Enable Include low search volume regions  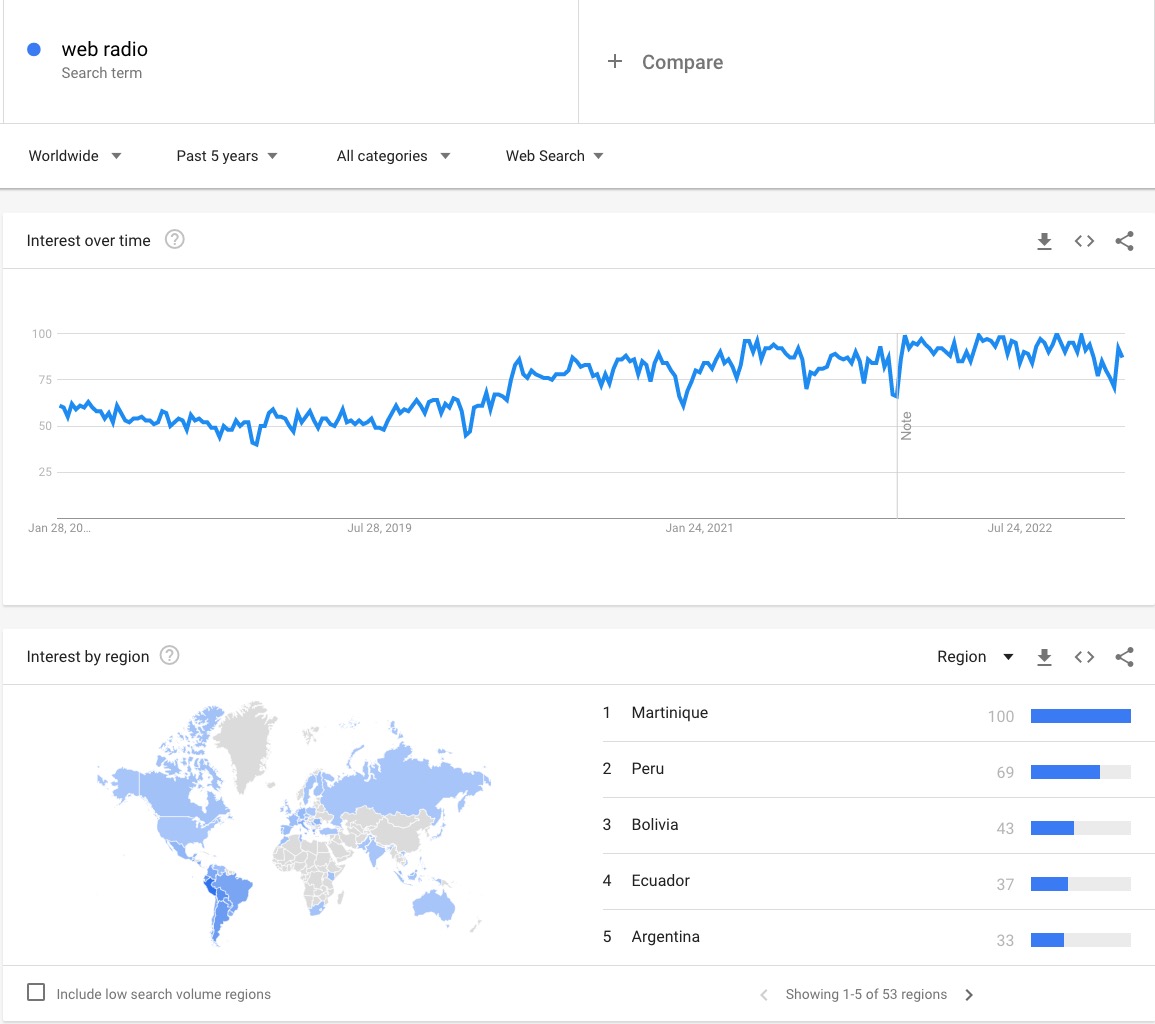(x=36, y=993)
